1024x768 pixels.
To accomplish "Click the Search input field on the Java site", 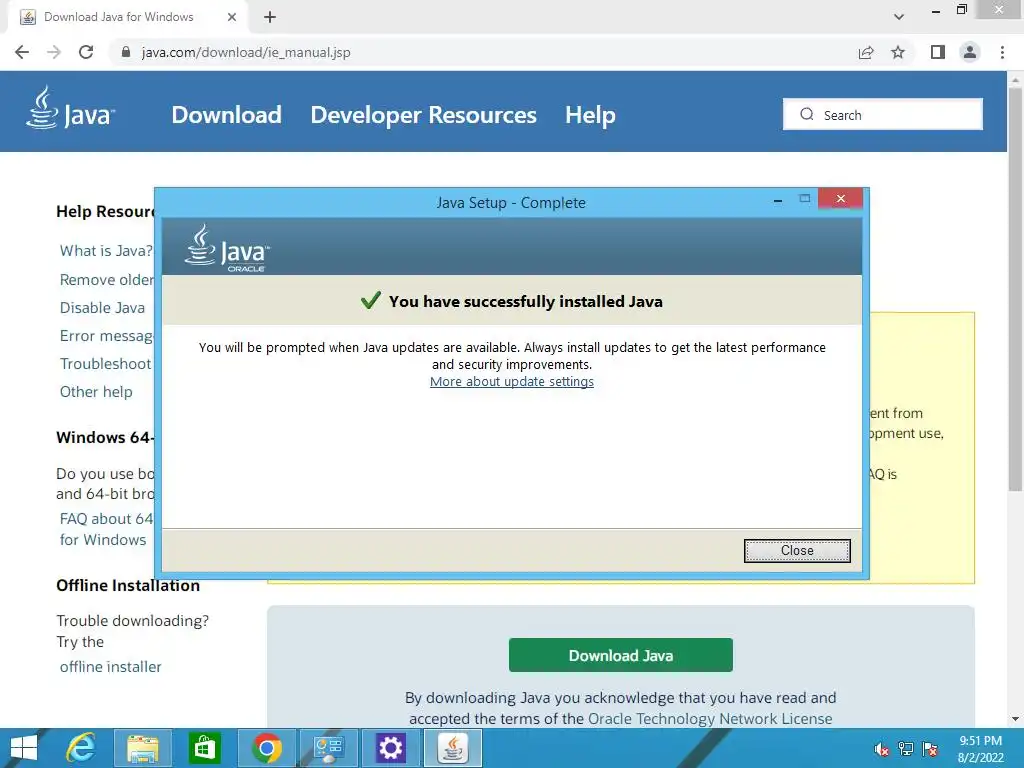I will coord(882,114).
